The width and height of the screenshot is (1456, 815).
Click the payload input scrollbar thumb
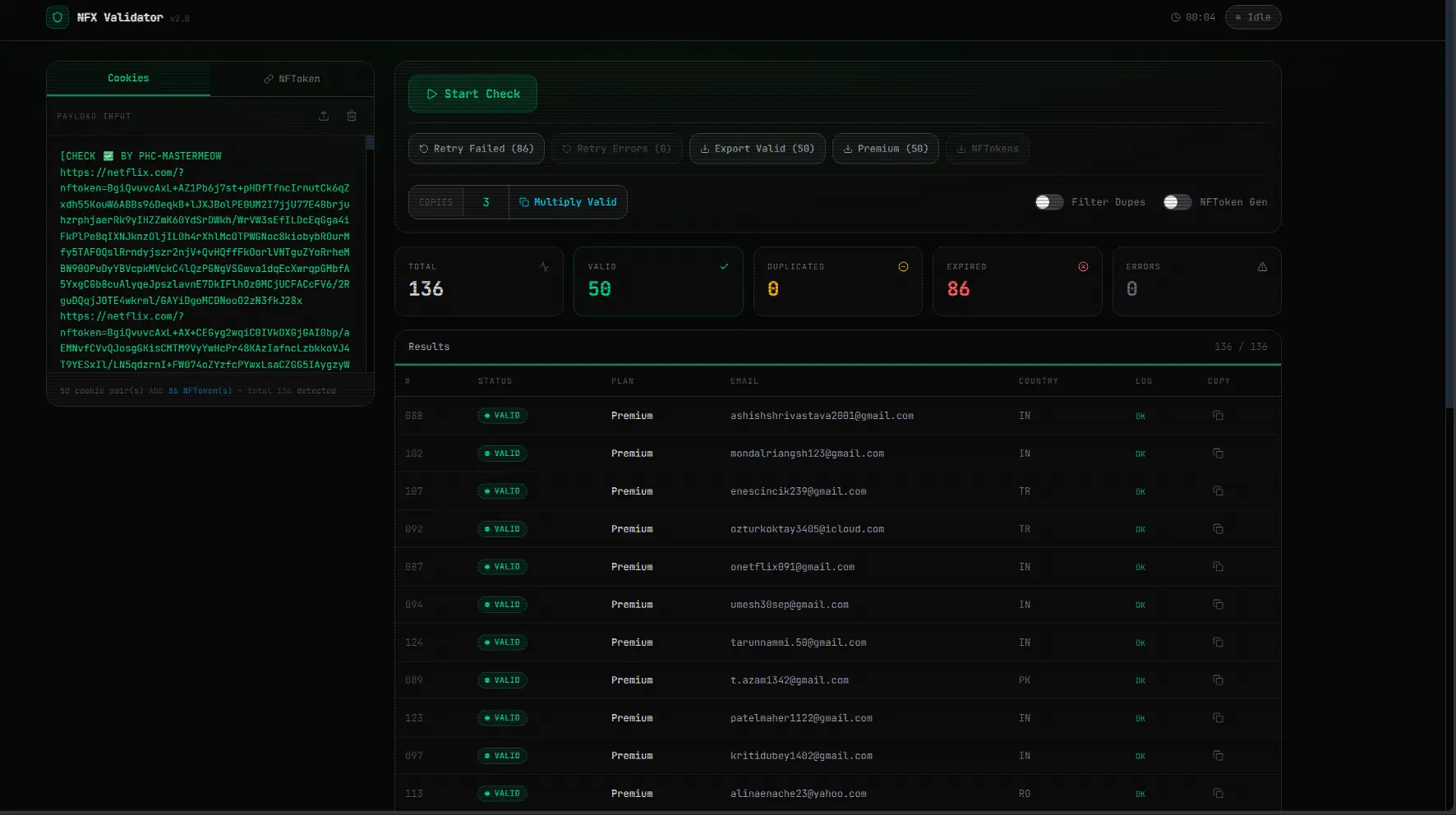pyautogui.click(x=370, y=143)
